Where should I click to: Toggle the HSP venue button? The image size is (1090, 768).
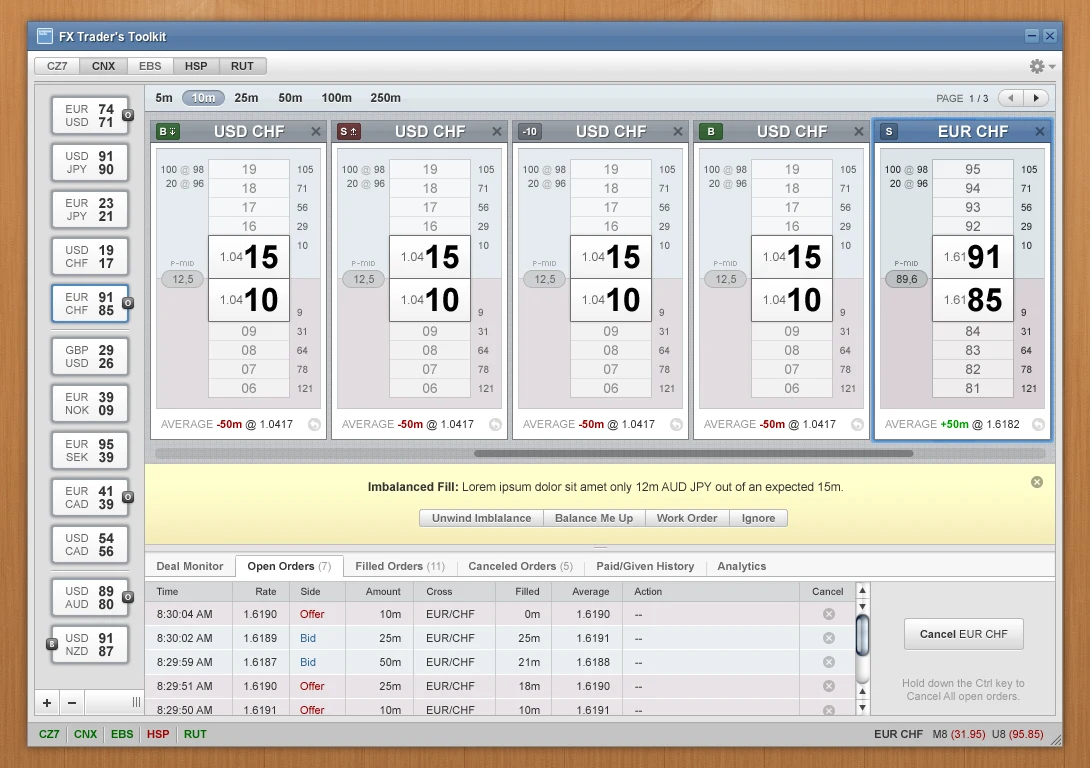click(196, 66)
